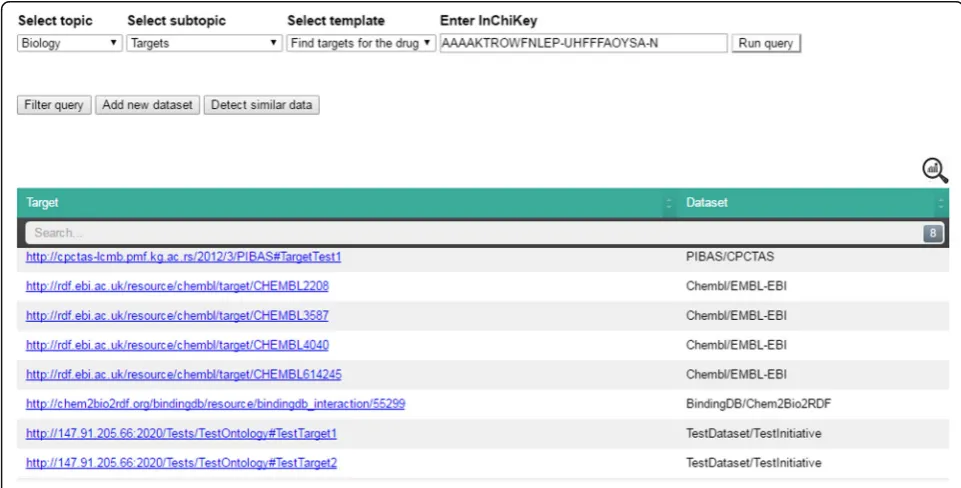The height and width of the screenshot is (488, 961).
Task: Select Chembl/EMBL-EBI cell in CHEMBL614245 row
Action: pyautogui.click(x=736, y=375)
